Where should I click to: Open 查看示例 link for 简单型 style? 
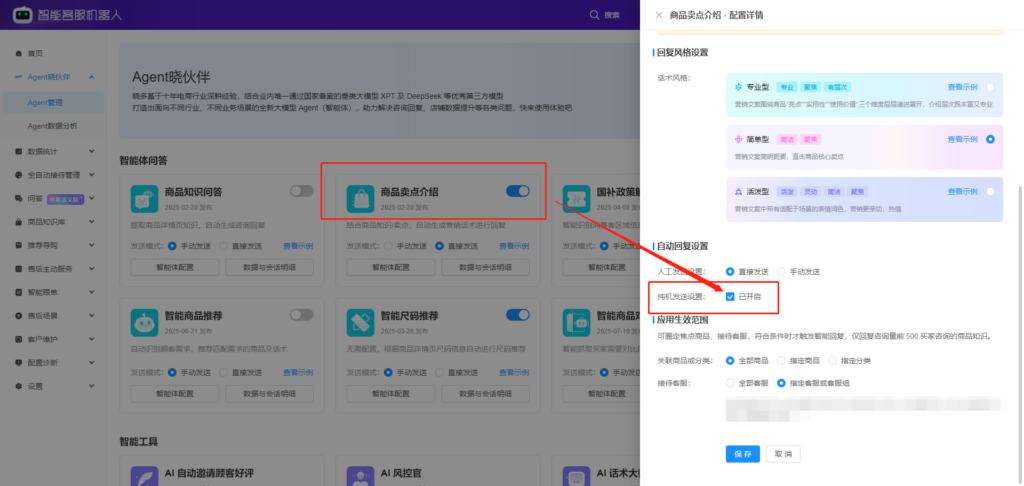coord(963,139)
